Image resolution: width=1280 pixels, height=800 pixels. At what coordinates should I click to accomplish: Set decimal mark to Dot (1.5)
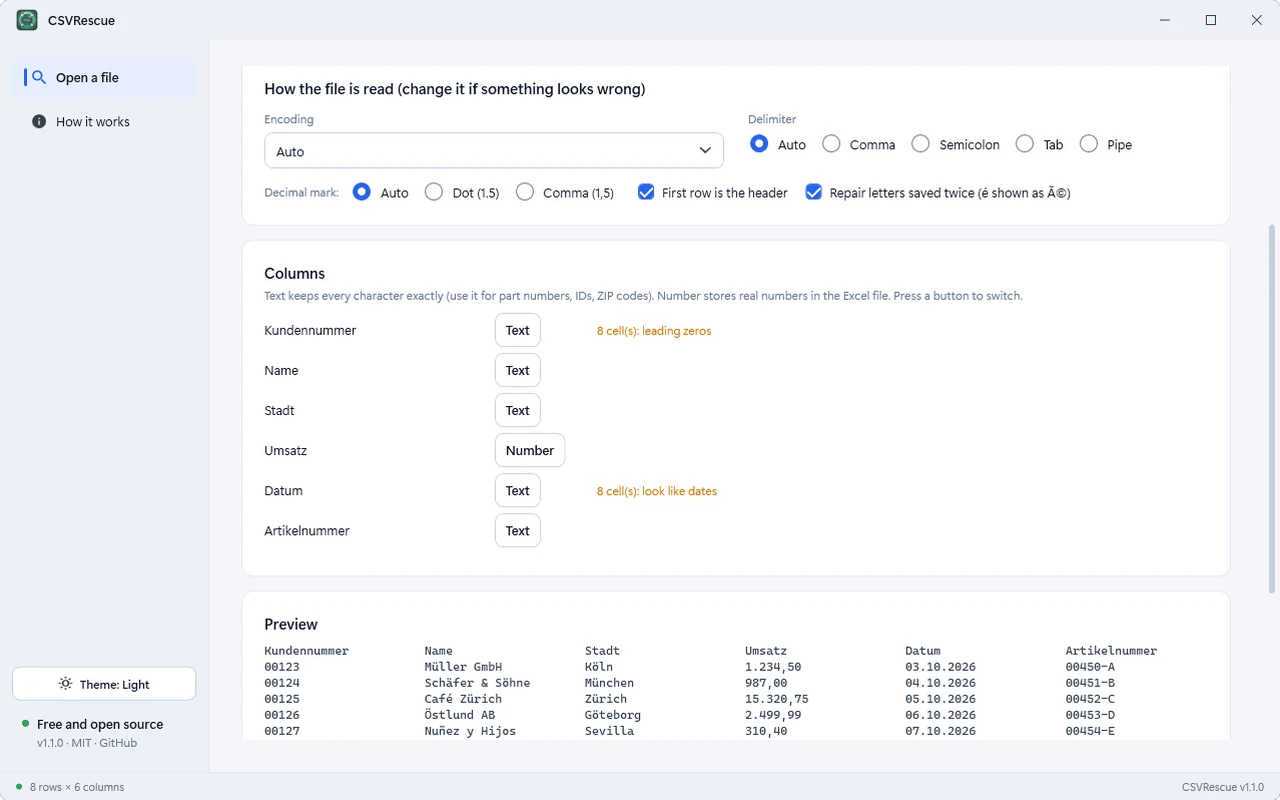(434, 192)
